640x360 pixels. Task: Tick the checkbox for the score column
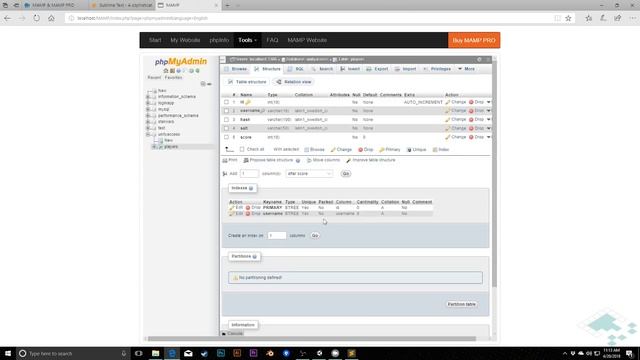click(227, 137)
